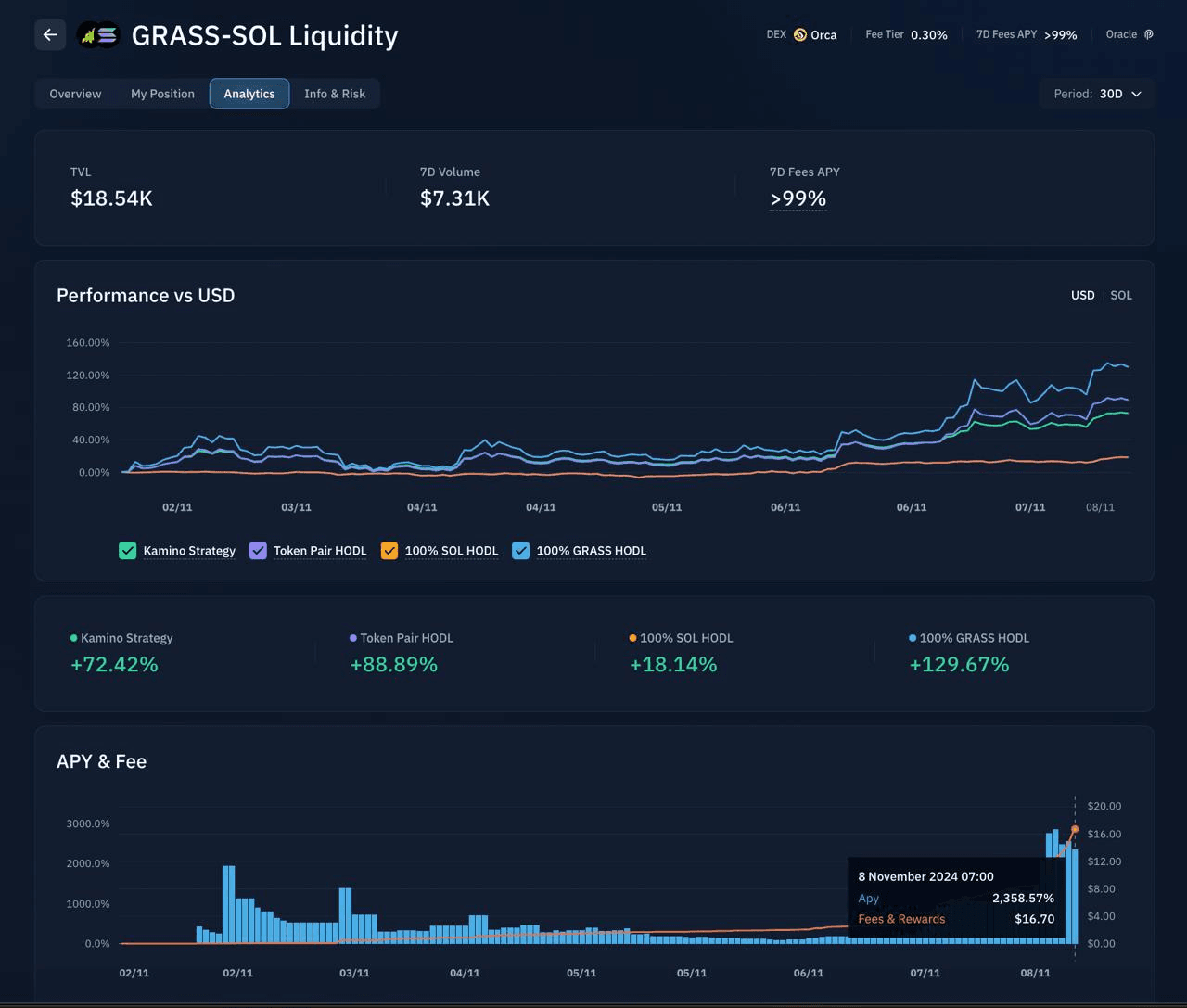The height and width of the screenshot is (1008, 1187).
Task: Click the +18.14% SOL HODL value
Action: pos(673,665)
